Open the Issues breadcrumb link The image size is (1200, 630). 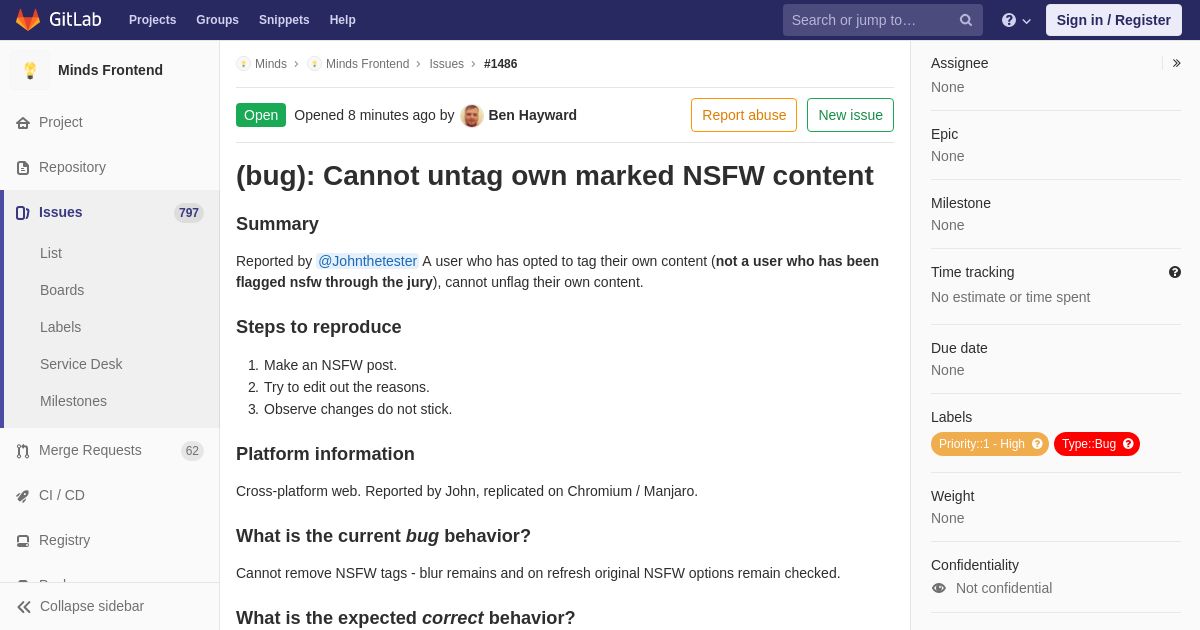tap(446, 64)
